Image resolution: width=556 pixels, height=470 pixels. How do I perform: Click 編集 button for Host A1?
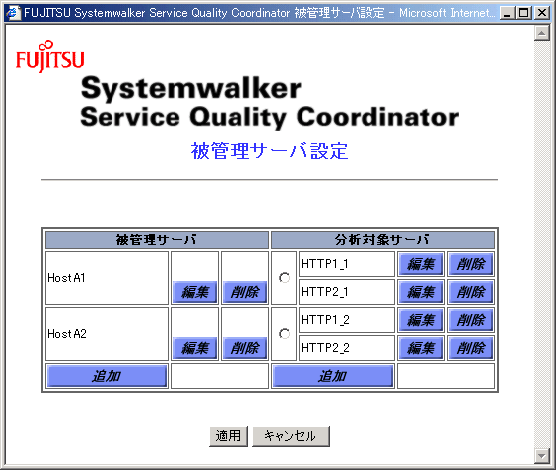tap(195, 292)
